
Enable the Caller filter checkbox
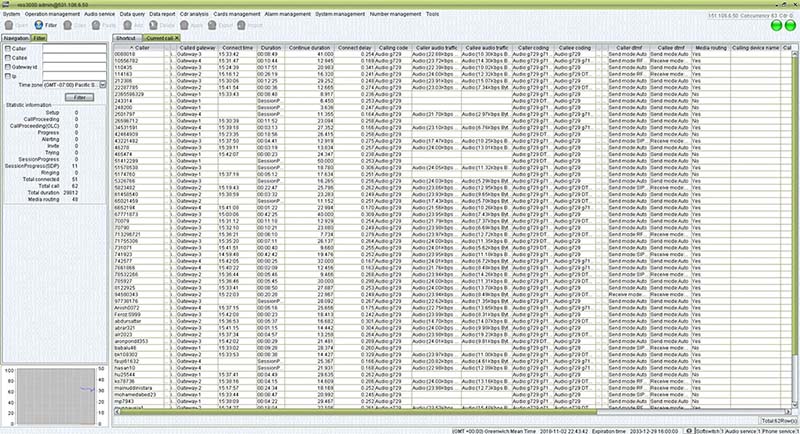click(8, 48)
